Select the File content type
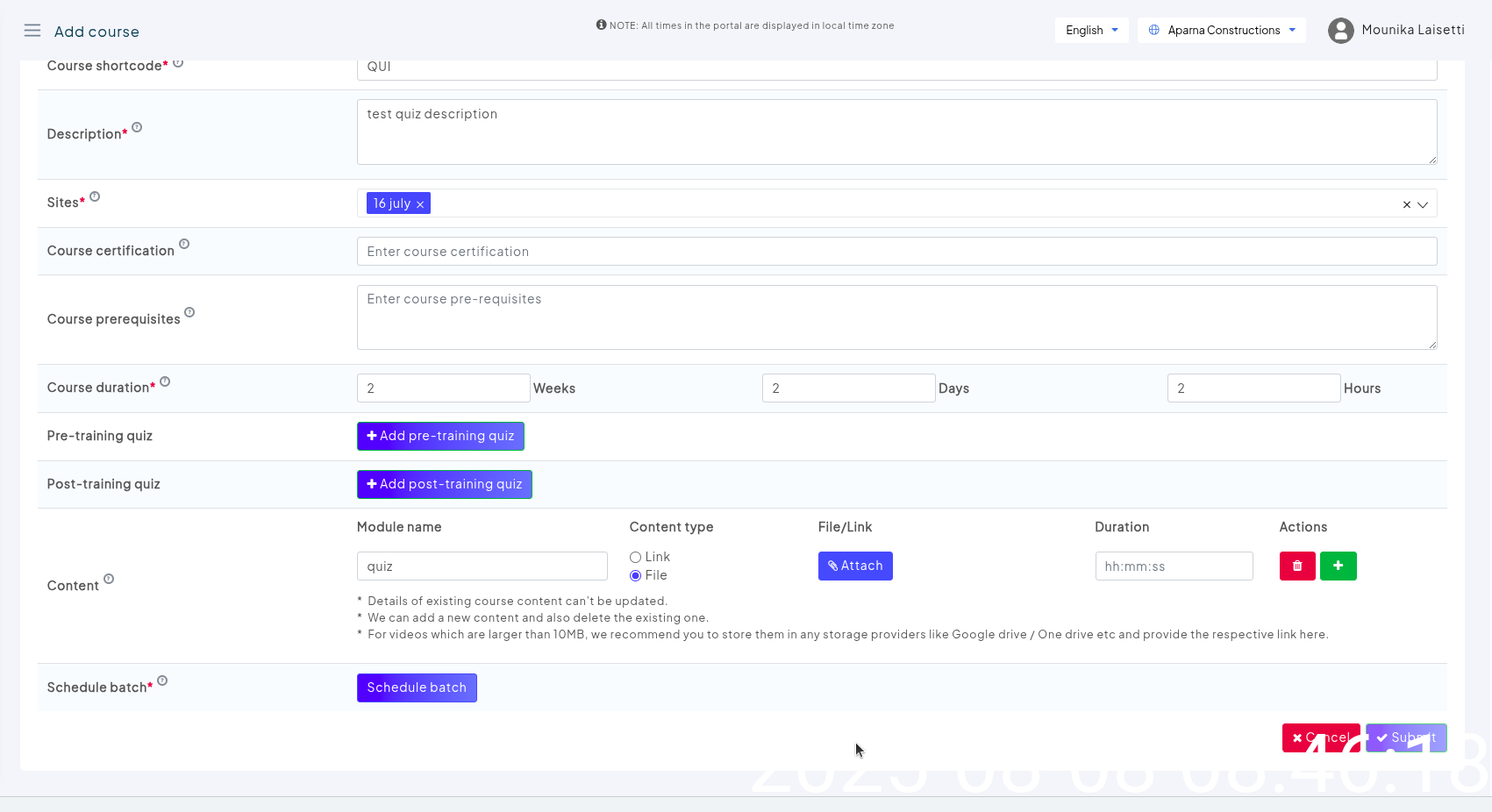The width and height of the screenshot is (1492, 812). [635, 576]
